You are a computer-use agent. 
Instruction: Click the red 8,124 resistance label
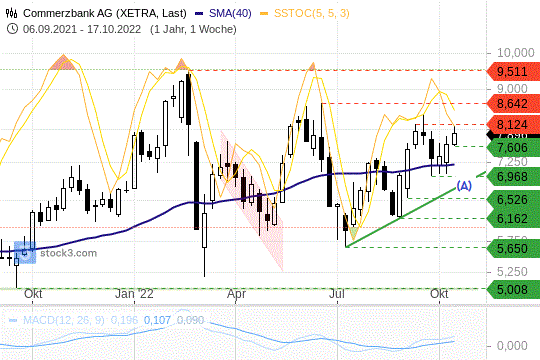pos(513,124)
